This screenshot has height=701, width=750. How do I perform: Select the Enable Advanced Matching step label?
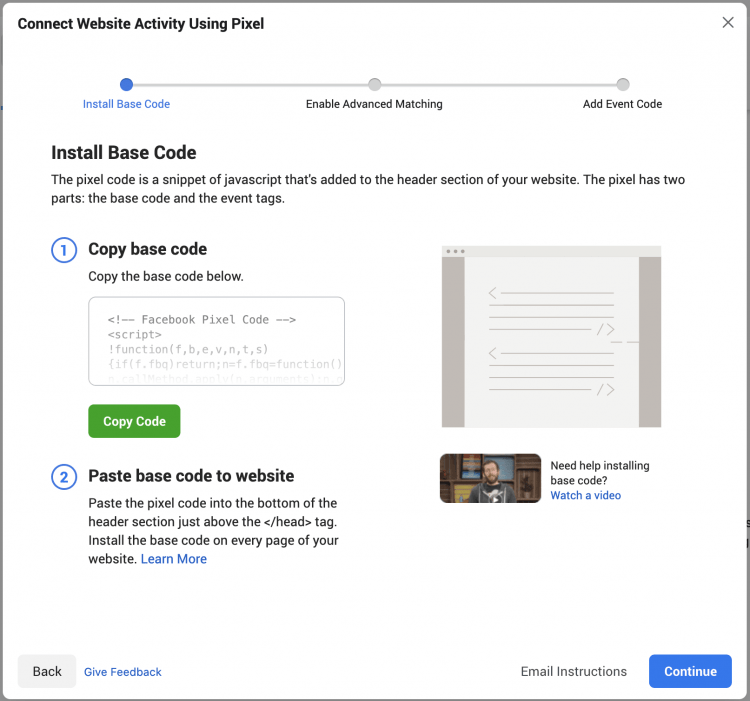click(x=374, y=104)
